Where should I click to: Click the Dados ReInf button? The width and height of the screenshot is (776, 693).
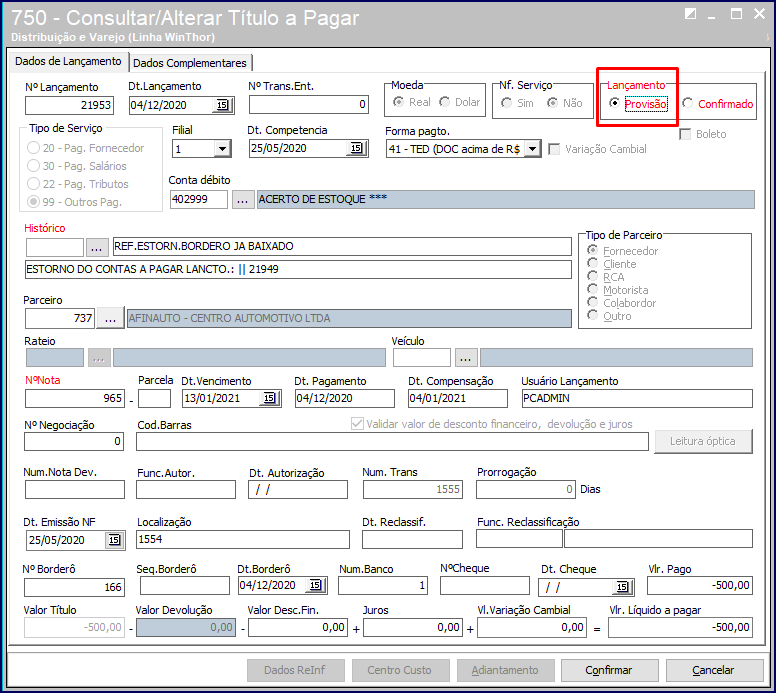[x=295, y=670]
